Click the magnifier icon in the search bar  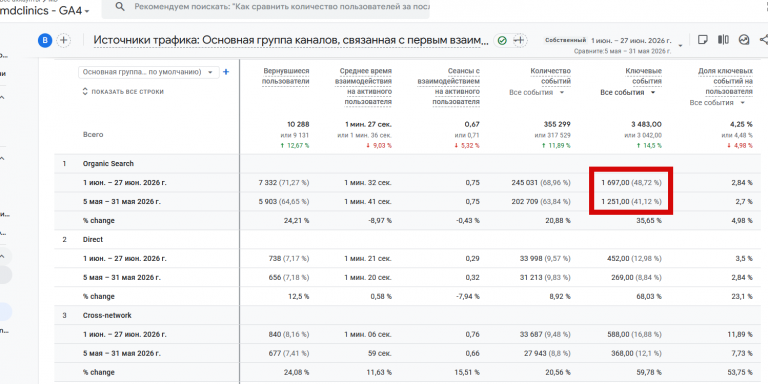pos(120,7)
